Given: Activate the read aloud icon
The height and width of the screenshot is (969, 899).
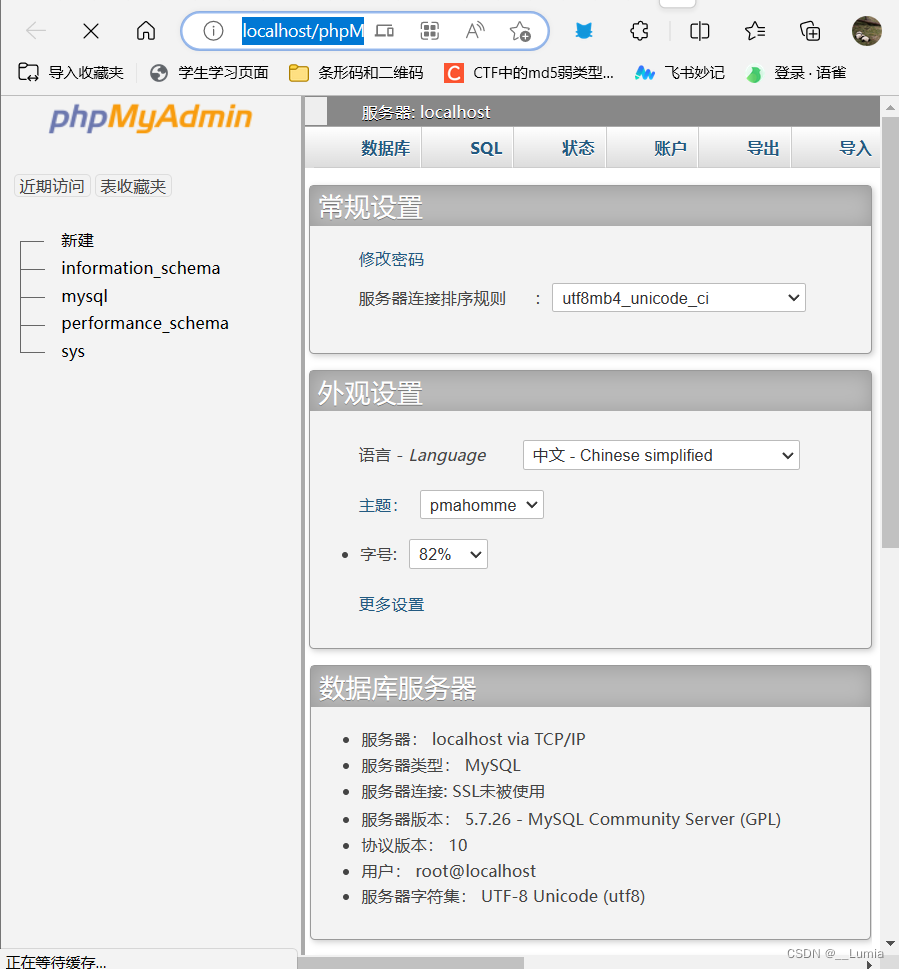Looking at the screenshot, I should [x=475, y=31].
